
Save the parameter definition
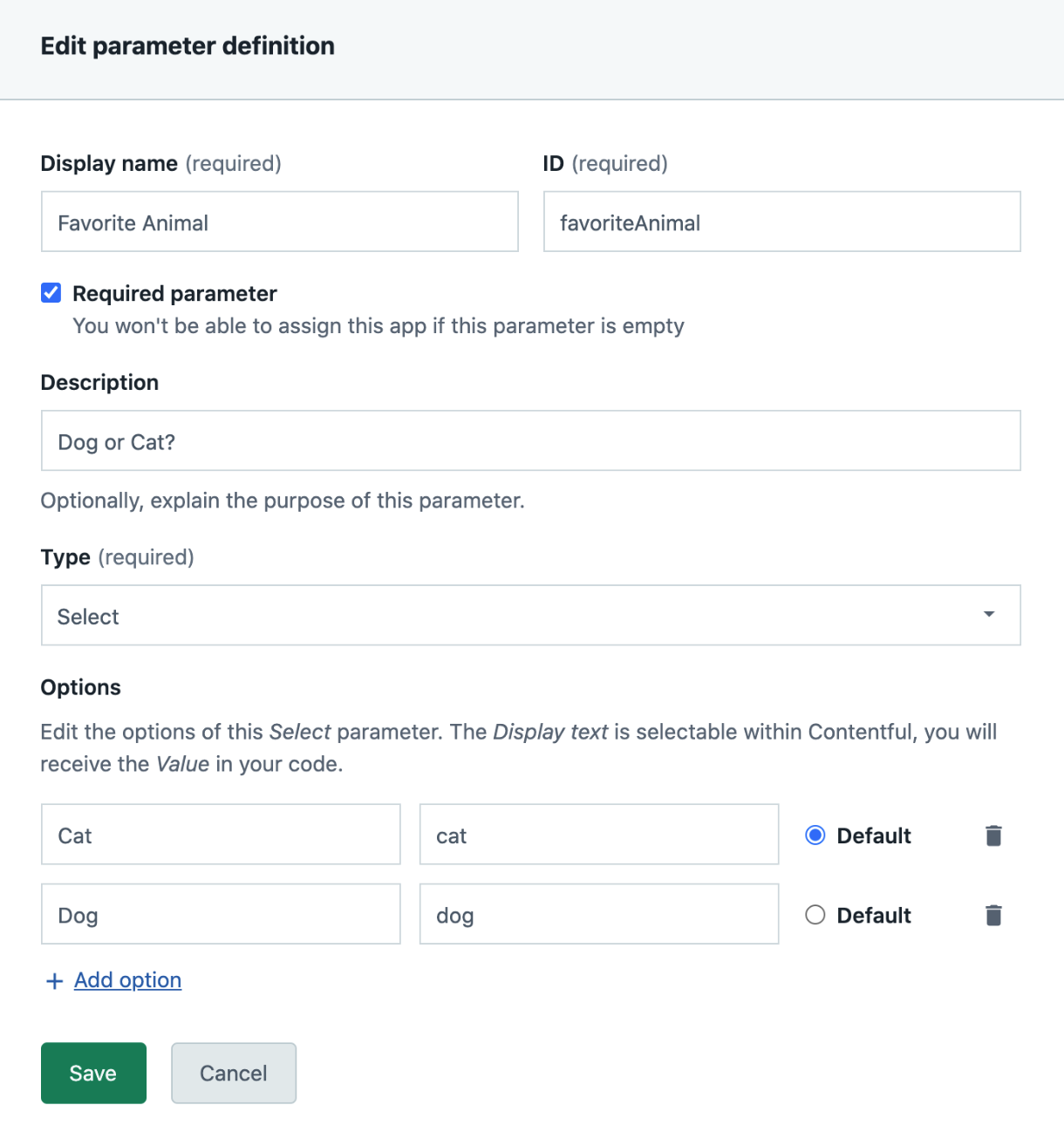(93, 1073)
